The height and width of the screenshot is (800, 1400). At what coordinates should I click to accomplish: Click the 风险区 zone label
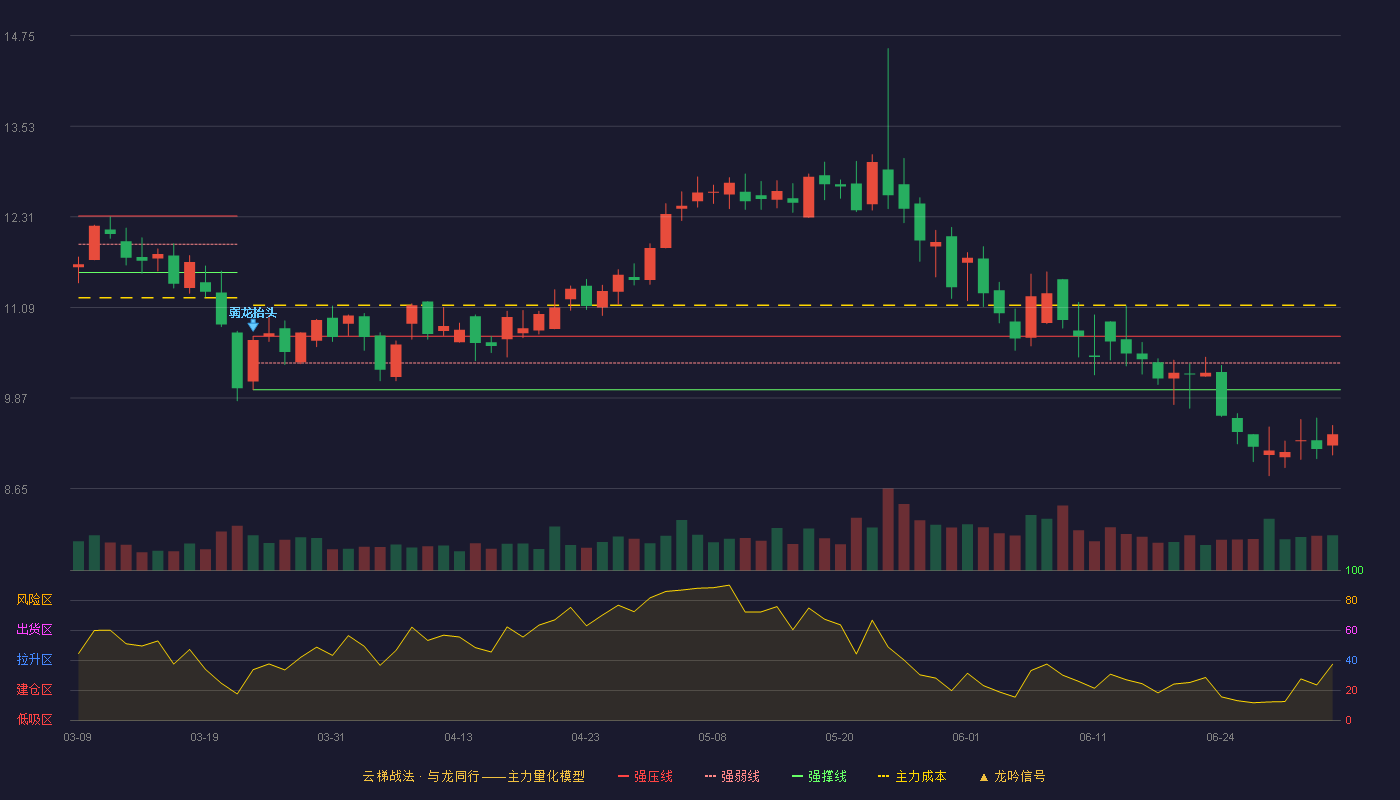[x=34, y=600]
